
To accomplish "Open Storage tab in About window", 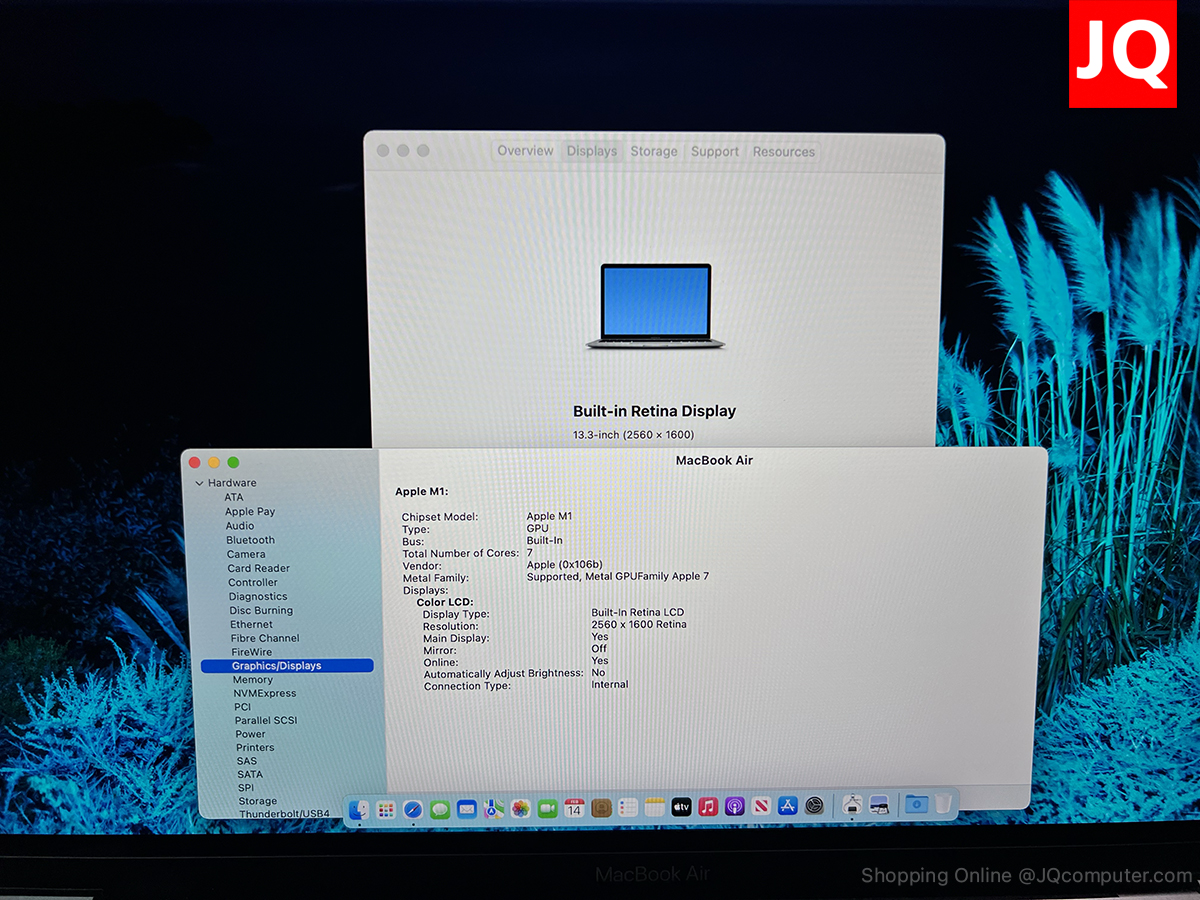I will [654, 152].
